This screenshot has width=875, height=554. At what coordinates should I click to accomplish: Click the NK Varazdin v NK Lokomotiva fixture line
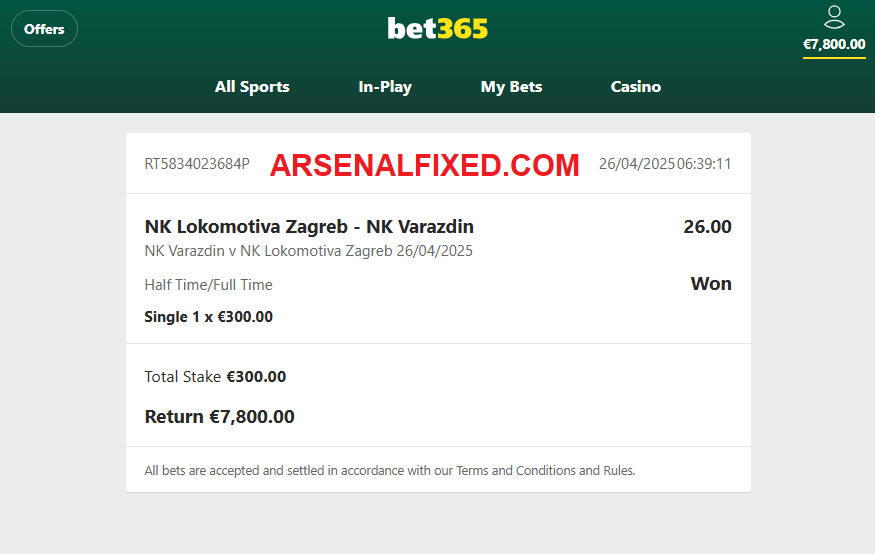coord(309,251)
